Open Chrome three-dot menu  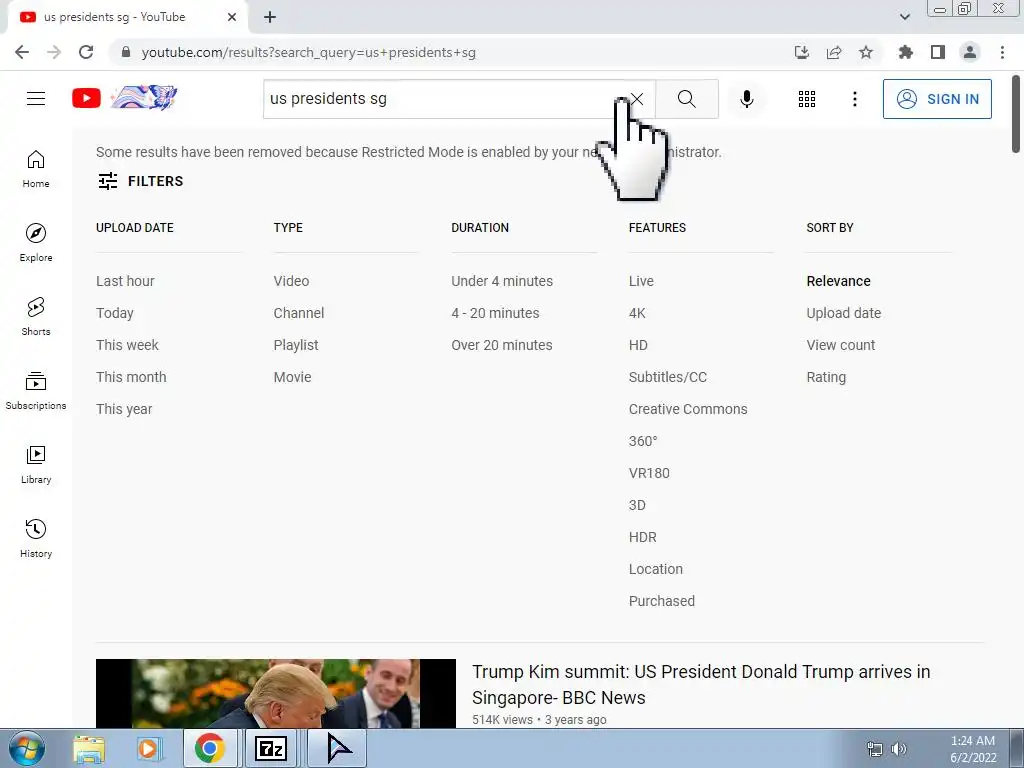click(x=1002, y=52)
